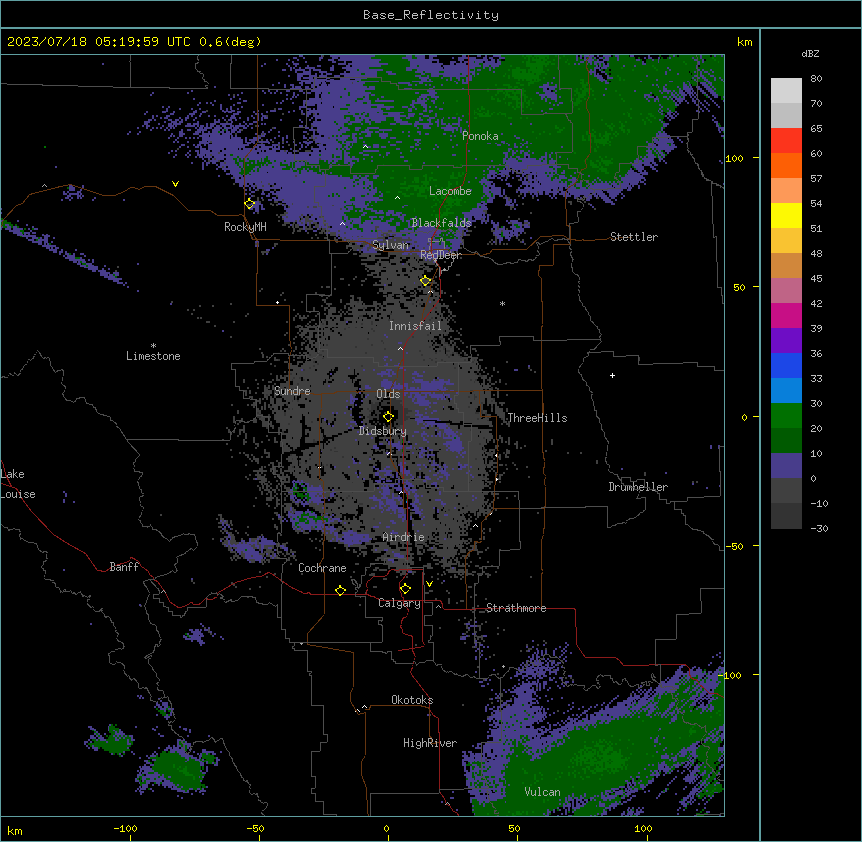Screen dimensions: 862x842
Task: Pick the magenta swatch between 42 and 39
Action: [786, 315]
